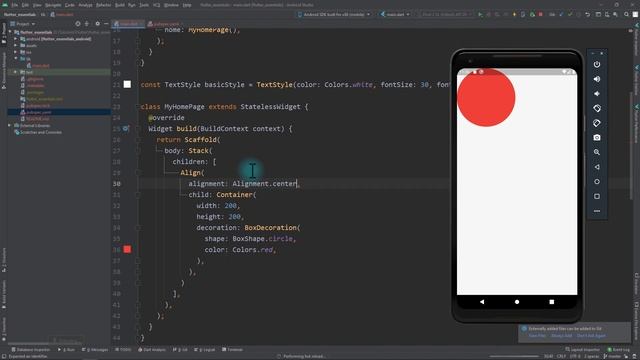This screenshot has width=640, height=360.
Task: Take an emulator screenshot with camera icon
Action: [597, 138]
